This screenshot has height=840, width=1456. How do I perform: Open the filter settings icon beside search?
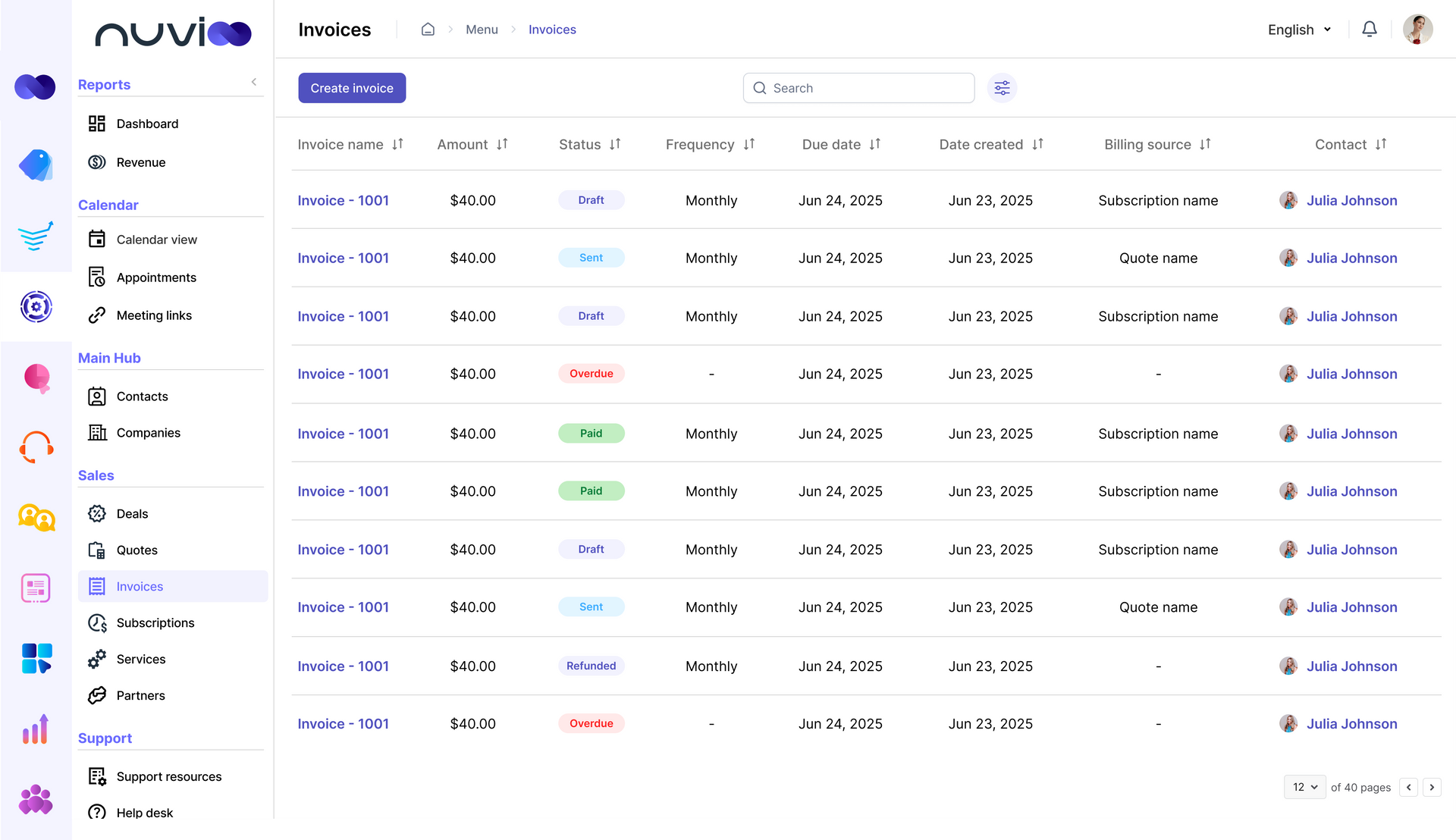tap(1002, 87)
